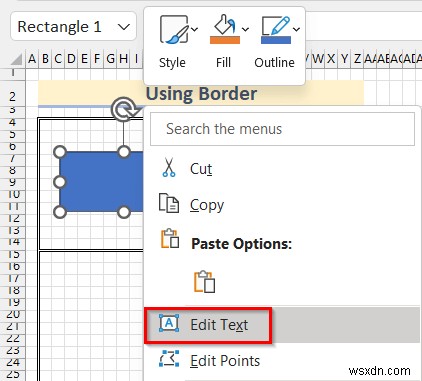Select column B header
Viewport: 422px width, 381px height.
(x=45, y=59)
